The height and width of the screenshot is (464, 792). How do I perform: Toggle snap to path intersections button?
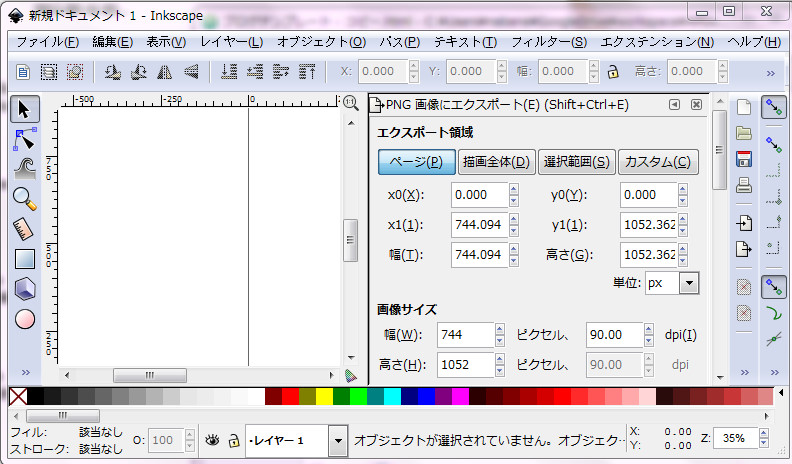[x=774, y=340]
